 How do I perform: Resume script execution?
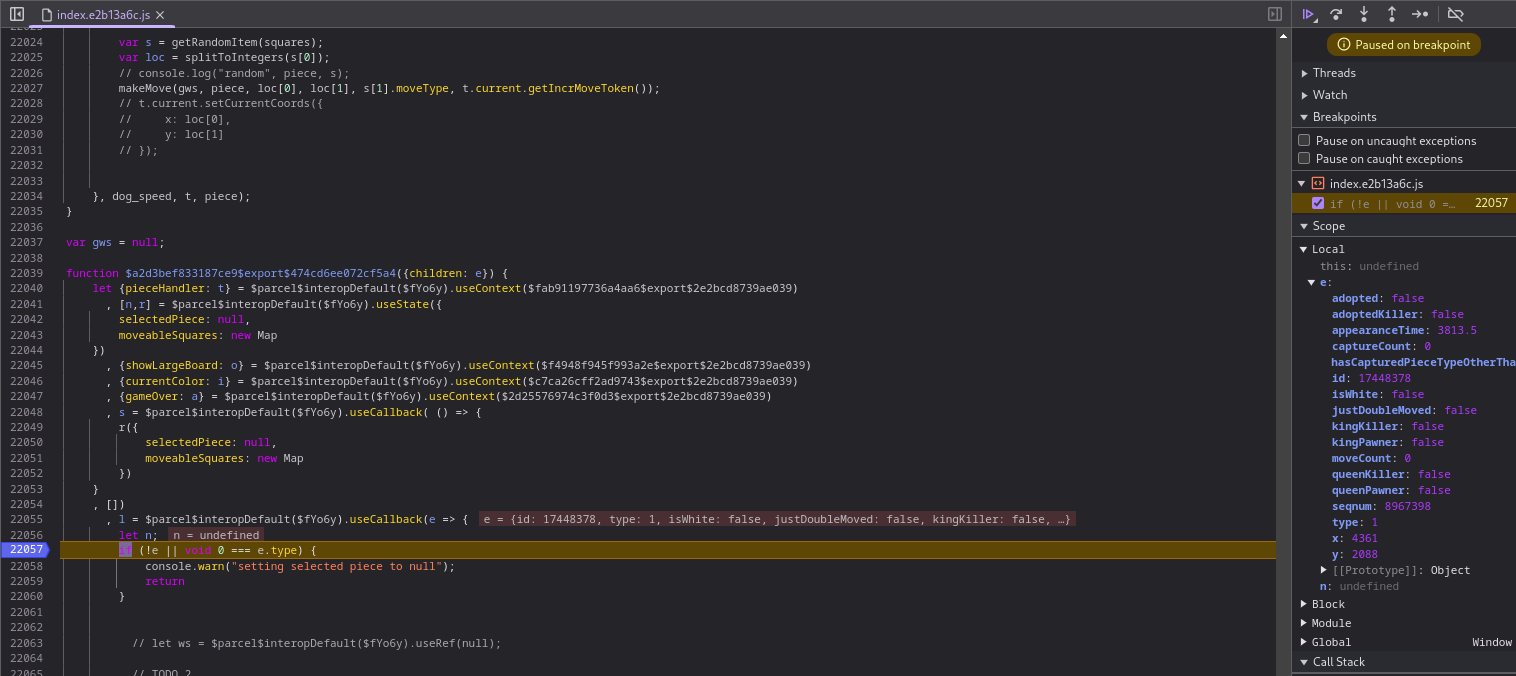click(1308, 14)
